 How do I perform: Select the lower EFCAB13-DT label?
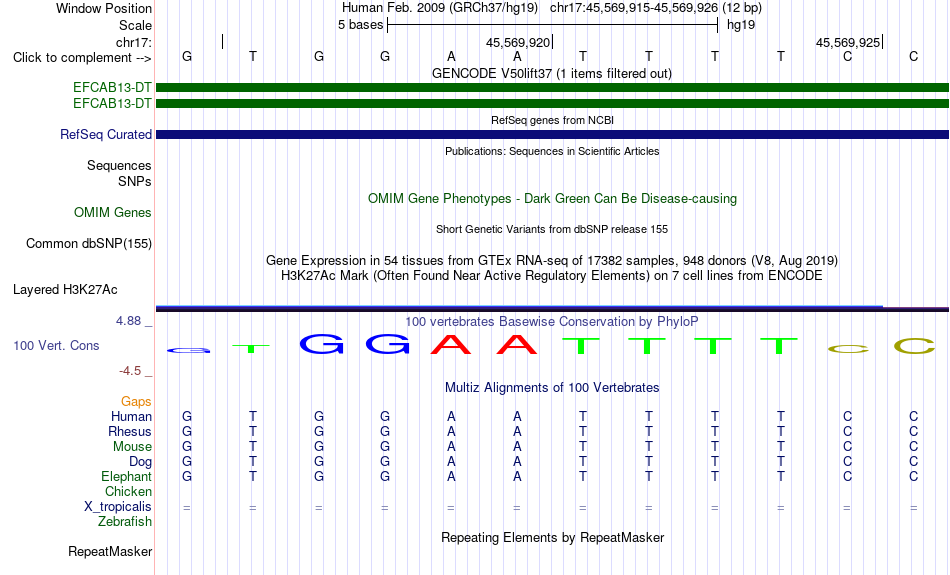point(112,104)
